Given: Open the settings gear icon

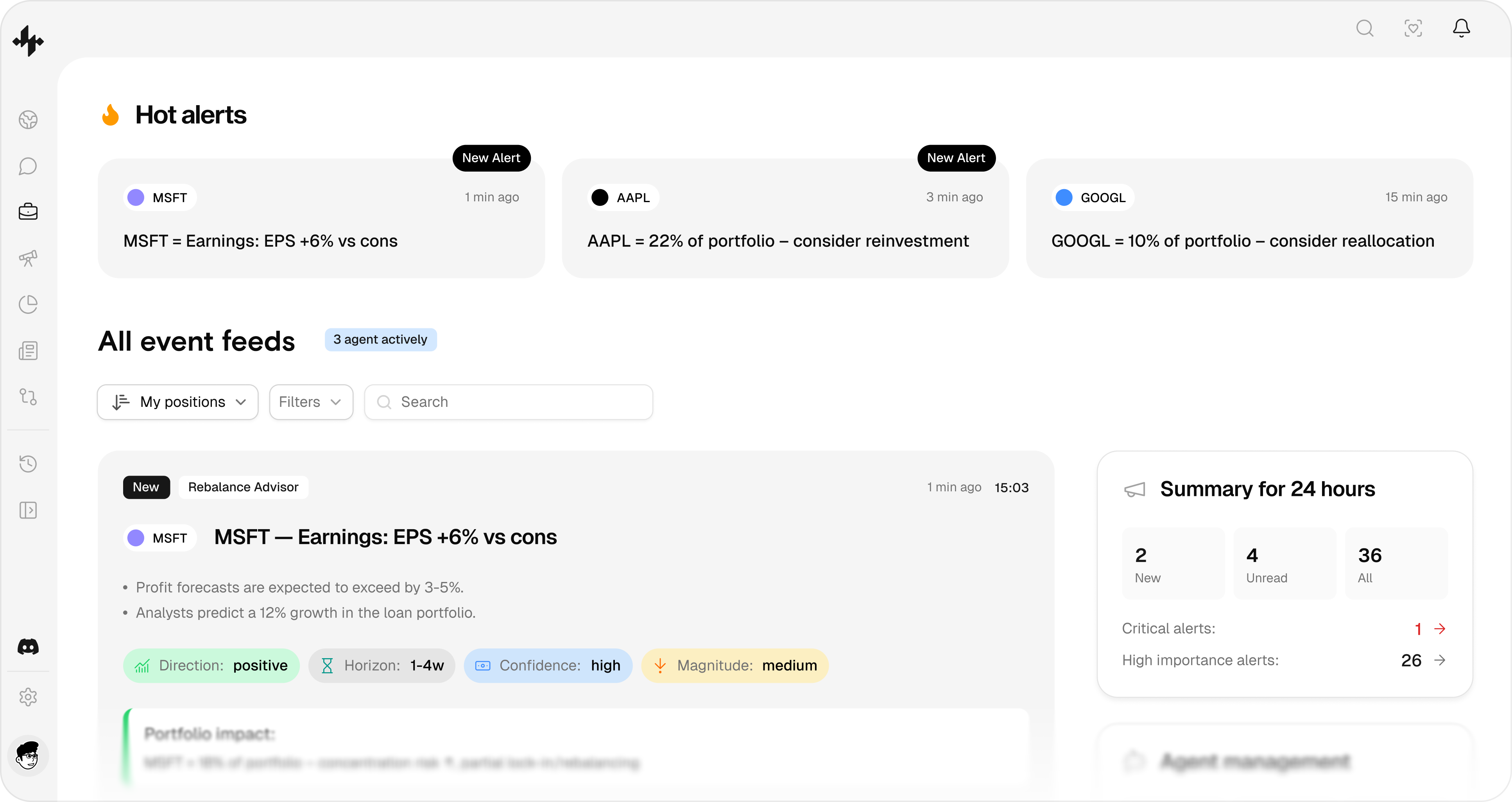Looking at the screenshot, I should pyautogui.click(x=28, y=697).
